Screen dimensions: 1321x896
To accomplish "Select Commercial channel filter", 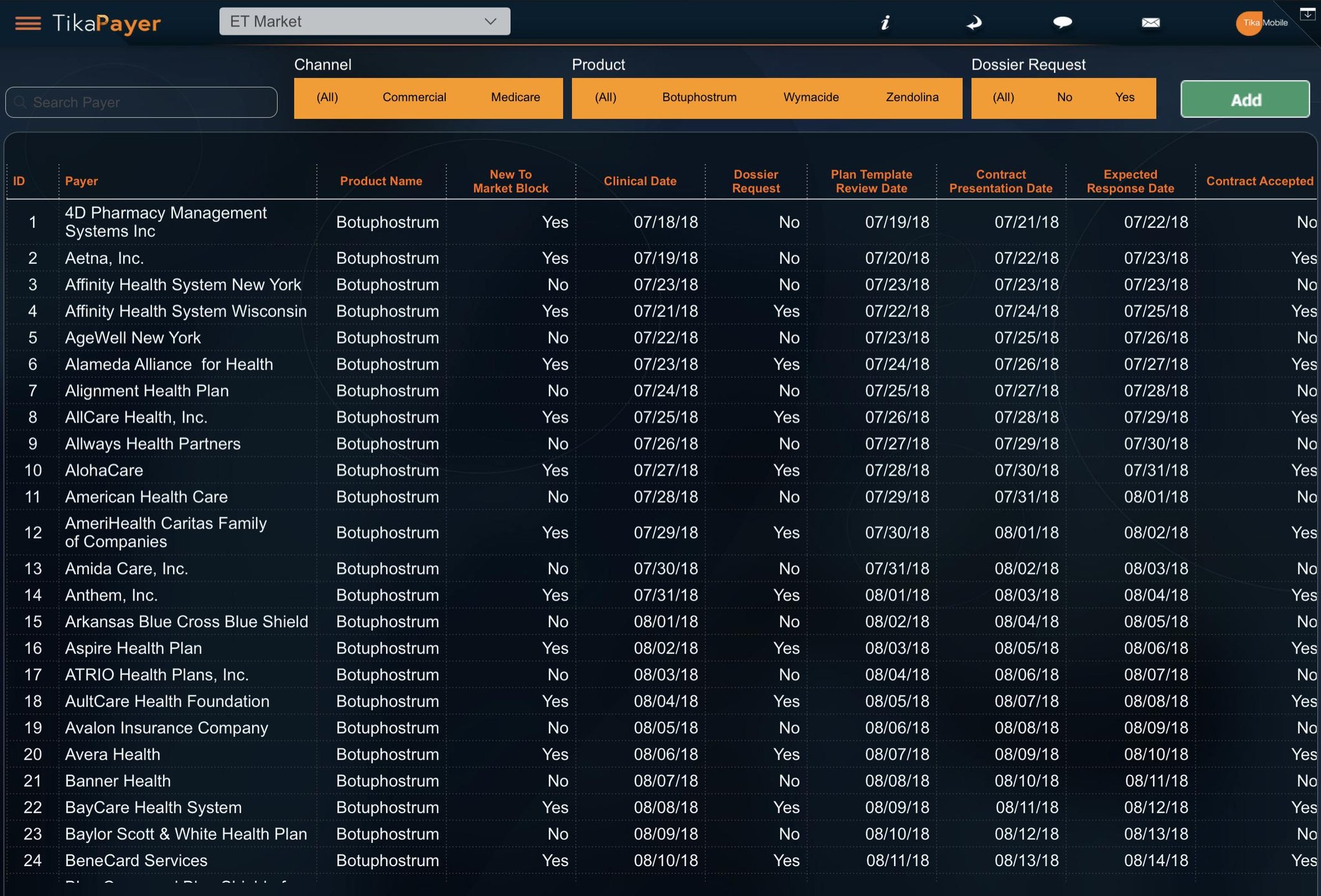I will (414, 98).
